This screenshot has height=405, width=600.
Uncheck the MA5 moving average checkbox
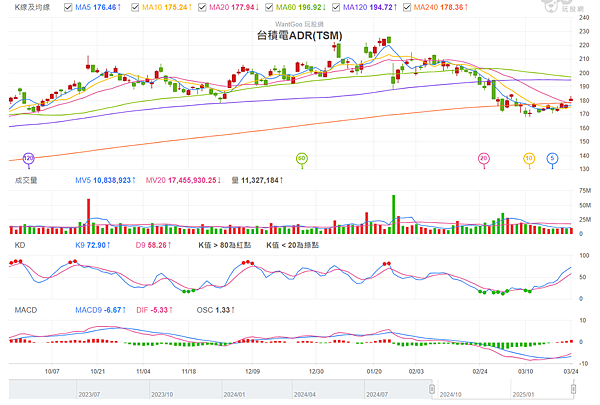(68, 7)
